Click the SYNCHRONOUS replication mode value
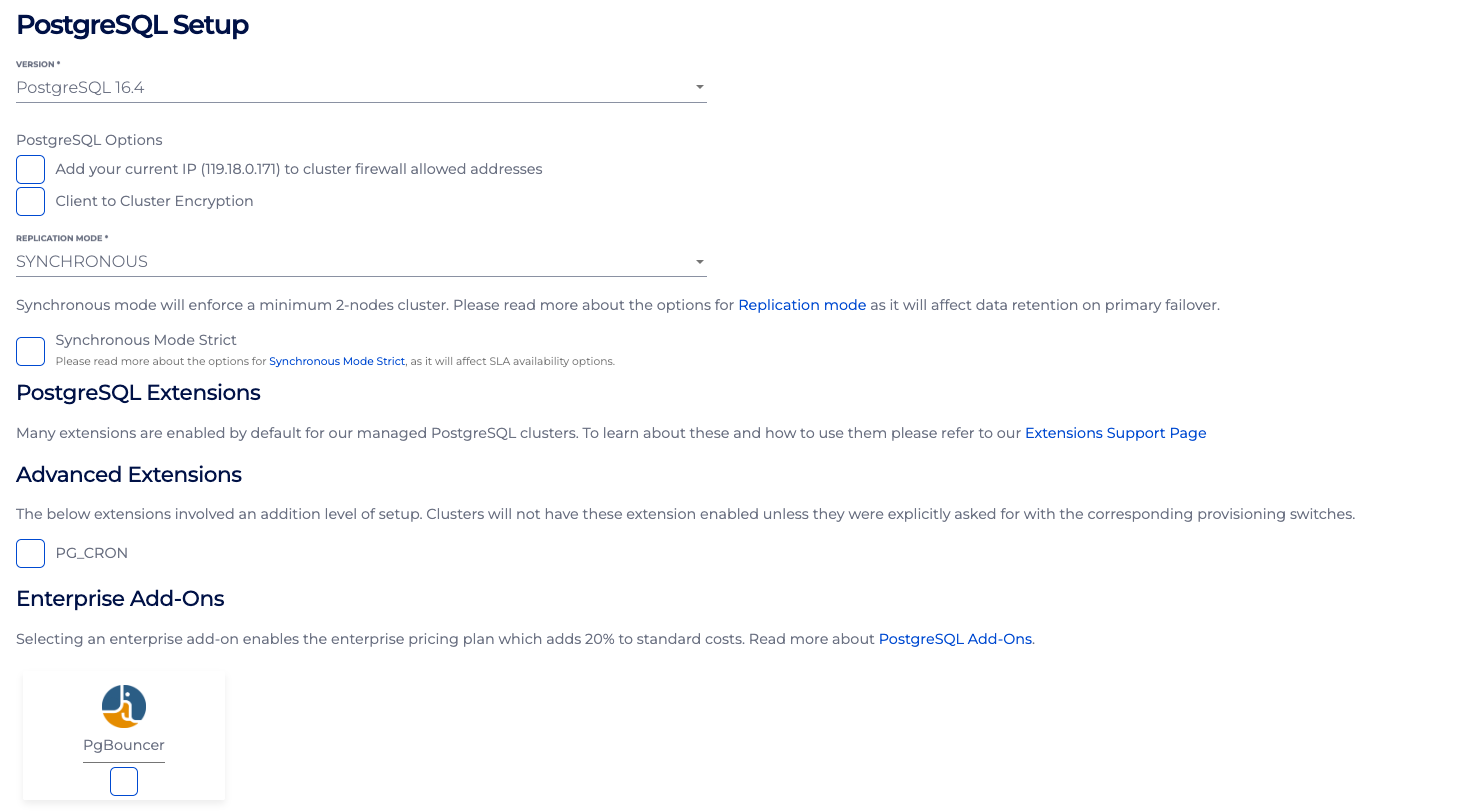 click(x=82, y=262)
